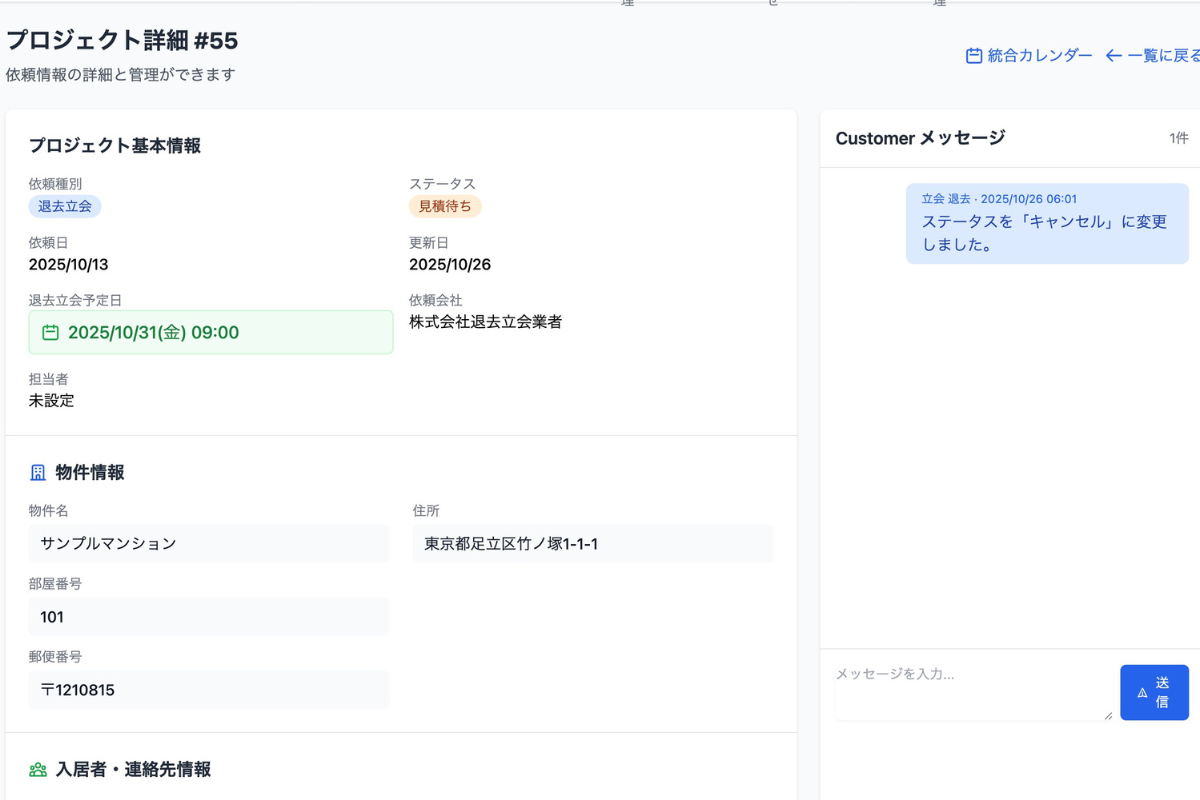
Task: Click the back arrow next to 一覧に戻る
Action: tap(1113, 56)
